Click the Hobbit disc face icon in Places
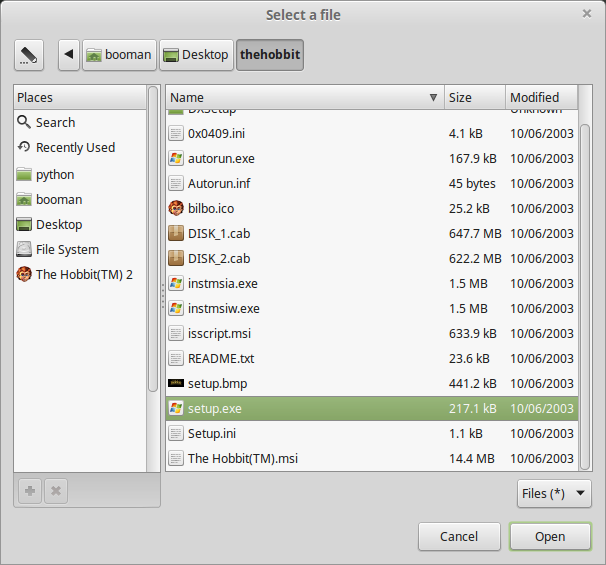 point(24,274)
